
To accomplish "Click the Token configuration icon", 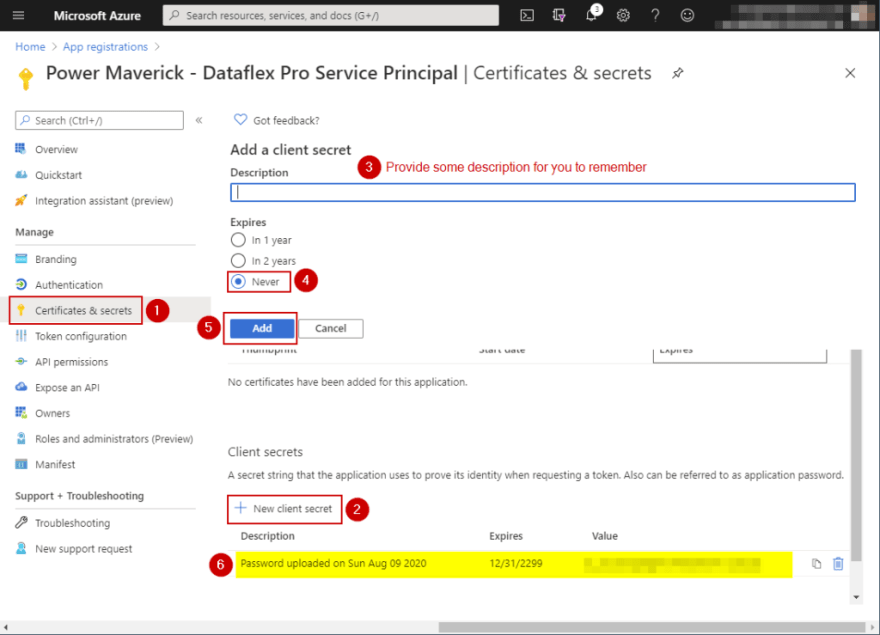I will (21, 336).
